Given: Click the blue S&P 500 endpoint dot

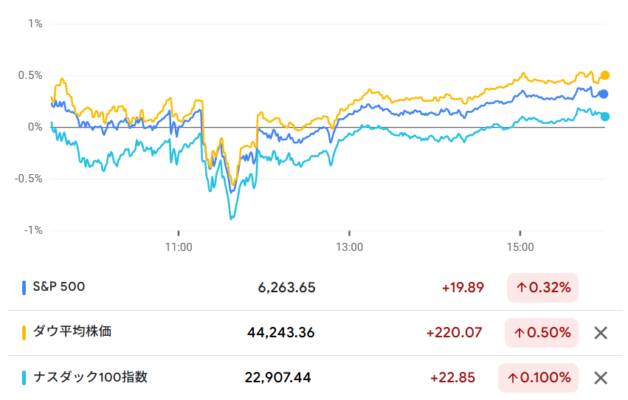Looking at the screenshot, I should tap(603, 94).
